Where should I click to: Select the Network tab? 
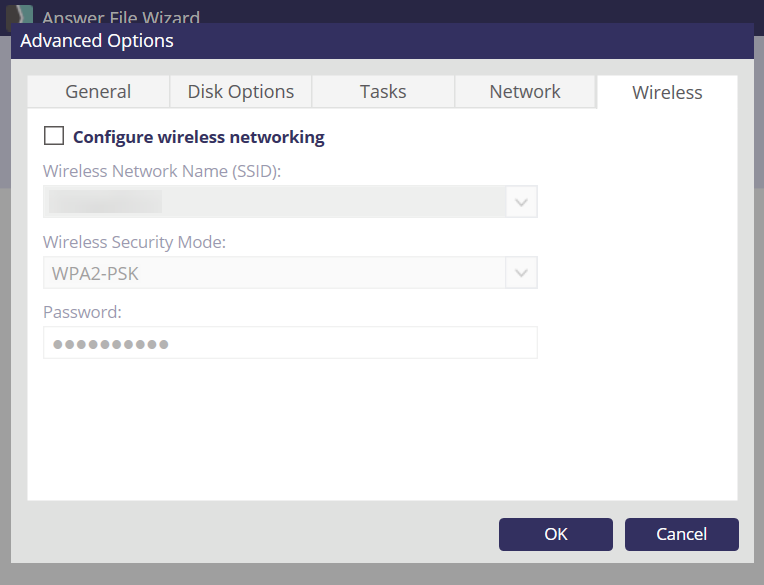coord(525,91)
